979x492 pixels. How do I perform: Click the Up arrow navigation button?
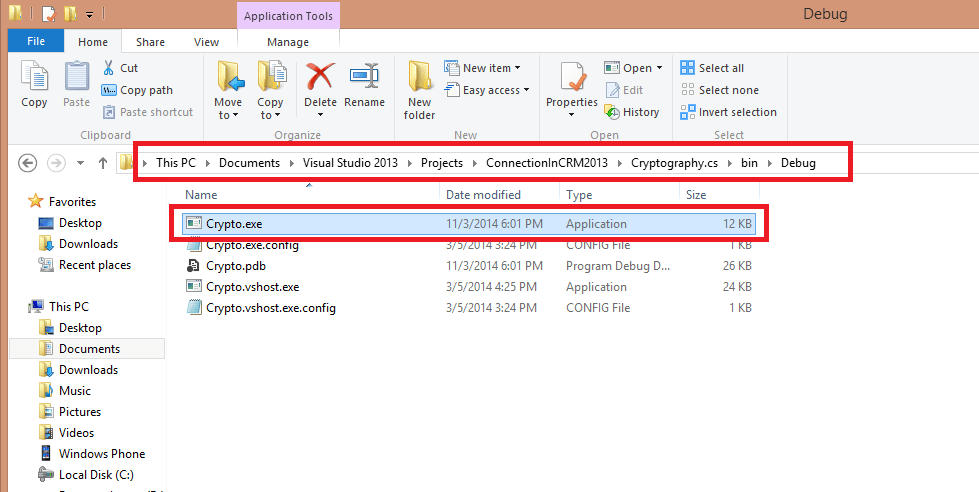[103, 163]
